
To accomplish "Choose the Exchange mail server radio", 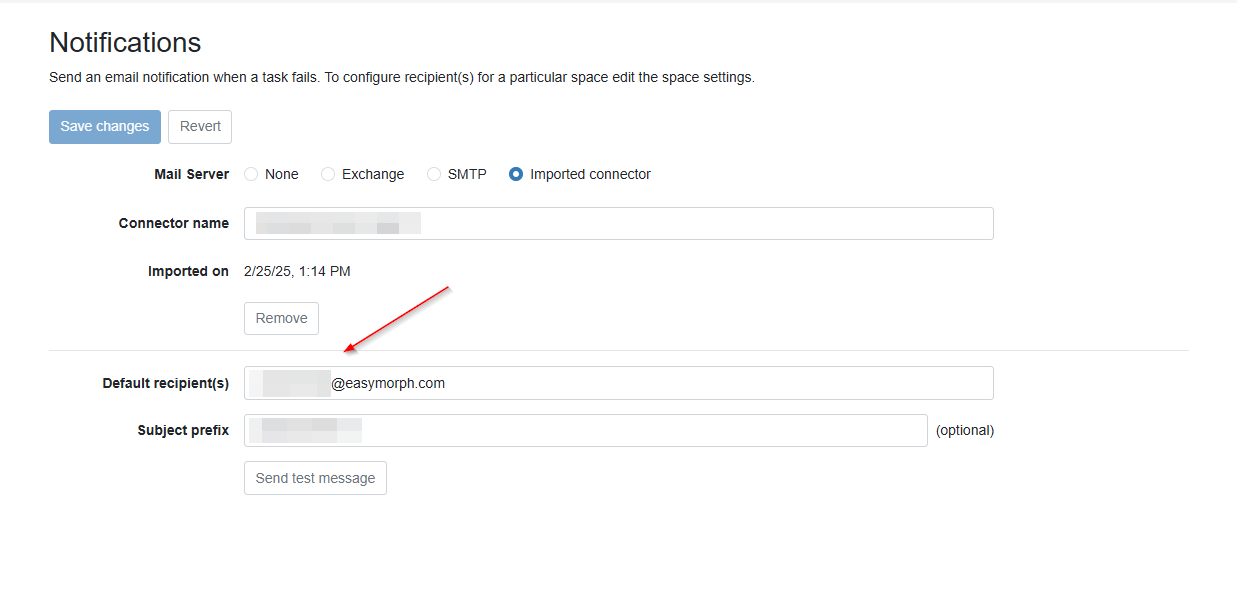I will point(328,174).
